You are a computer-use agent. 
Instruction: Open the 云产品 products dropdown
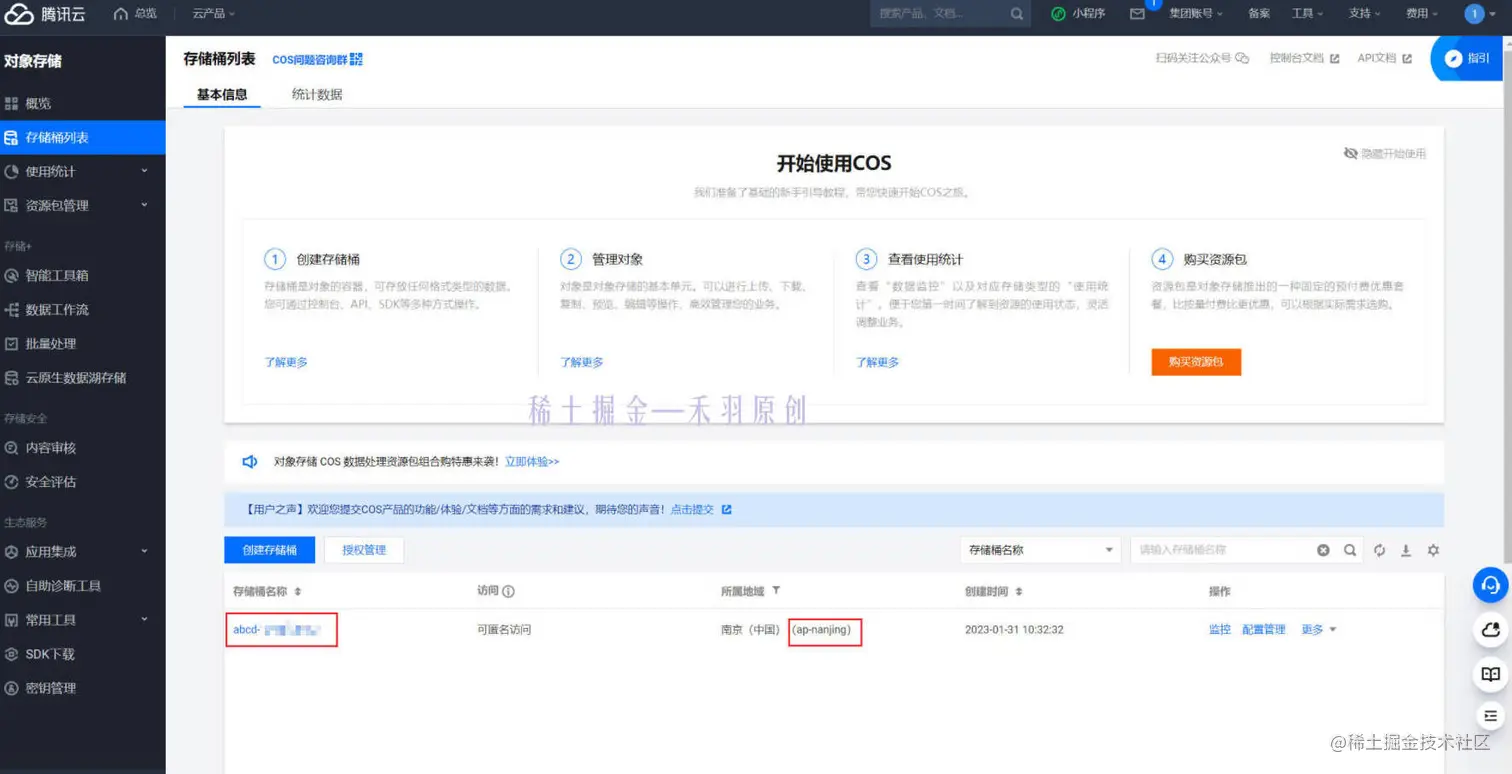pos(214,14)
